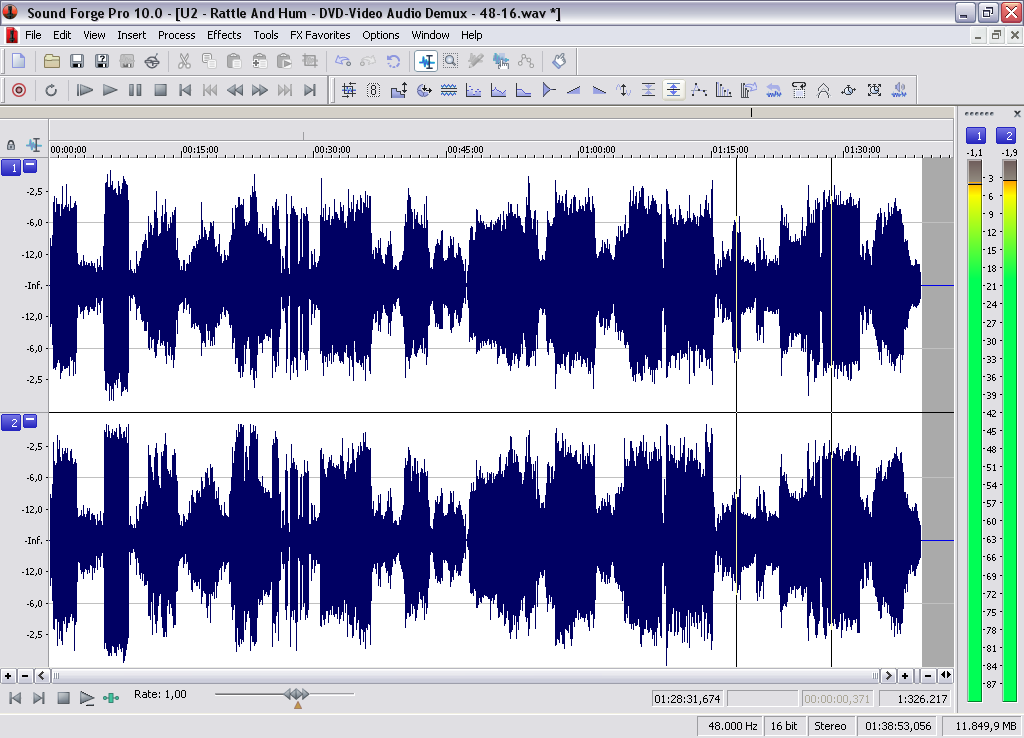Open the Plug-In Chainer hand icon
Image resolution: width=1024 pixels, height=738 pixels.
559,61
